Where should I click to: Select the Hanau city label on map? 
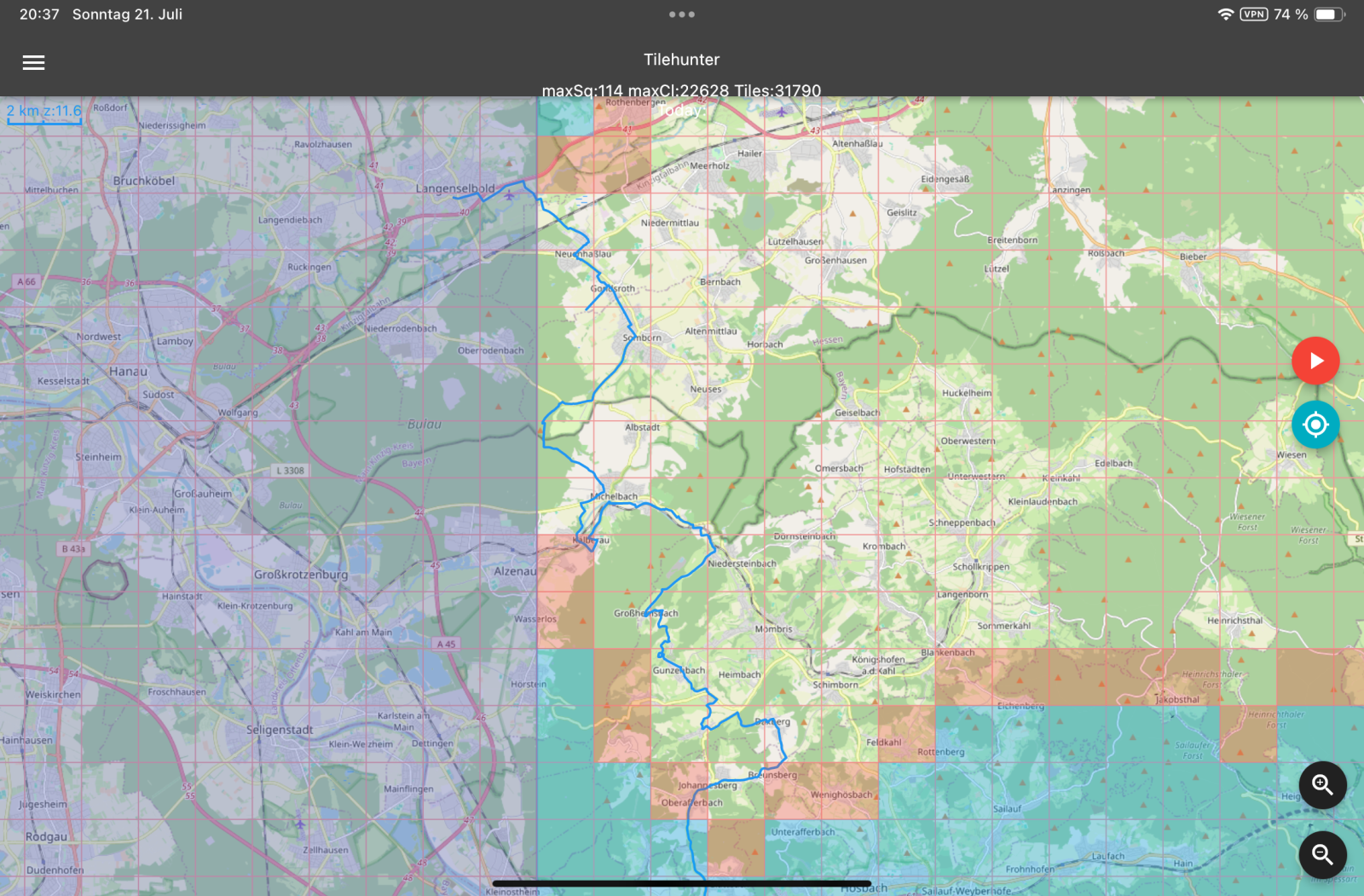pyautogui.click(x=128, y=372)
